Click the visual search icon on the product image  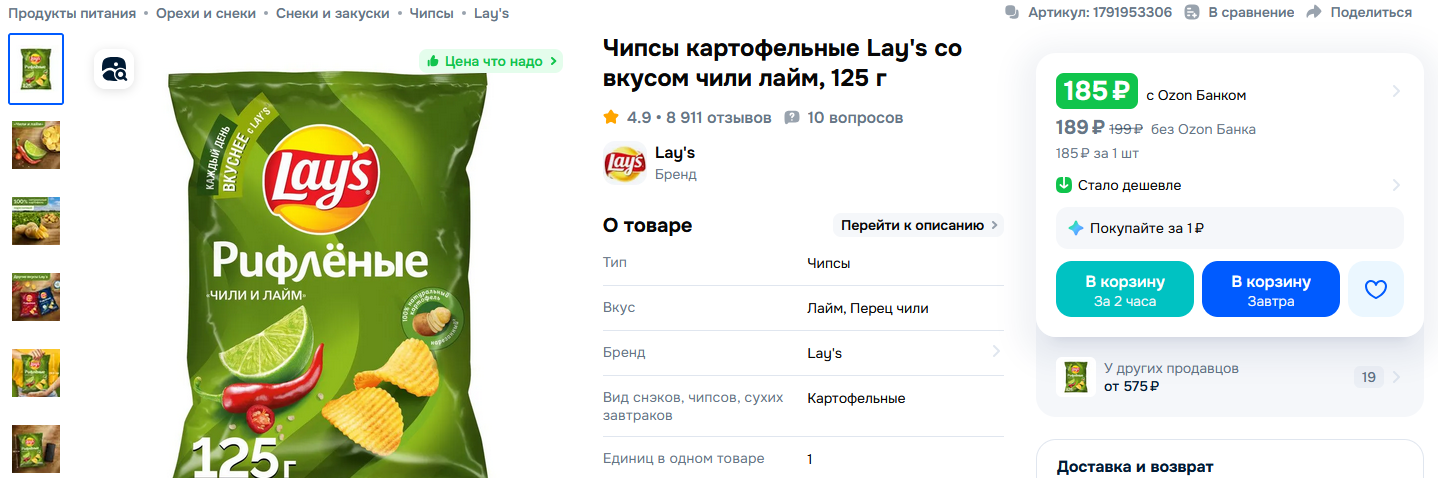(114, 69)
